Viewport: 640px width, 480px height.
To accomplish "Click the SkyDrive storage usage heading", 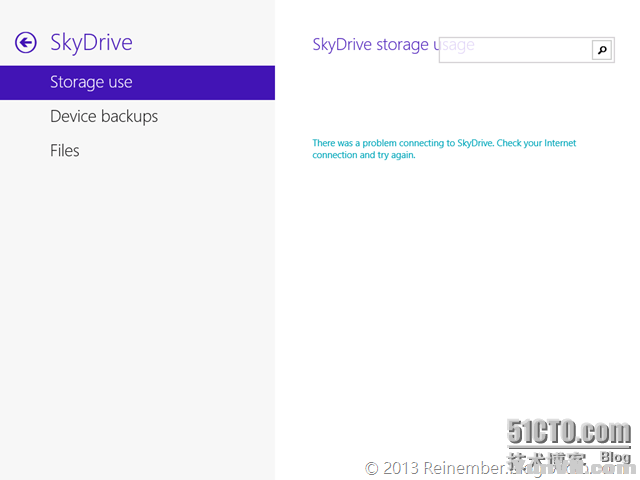I will pos(393,44).
